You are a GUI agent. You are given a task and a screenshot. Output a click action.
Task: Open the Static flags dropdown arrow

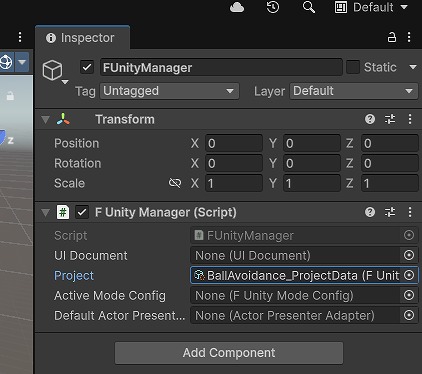coord(413,67)
